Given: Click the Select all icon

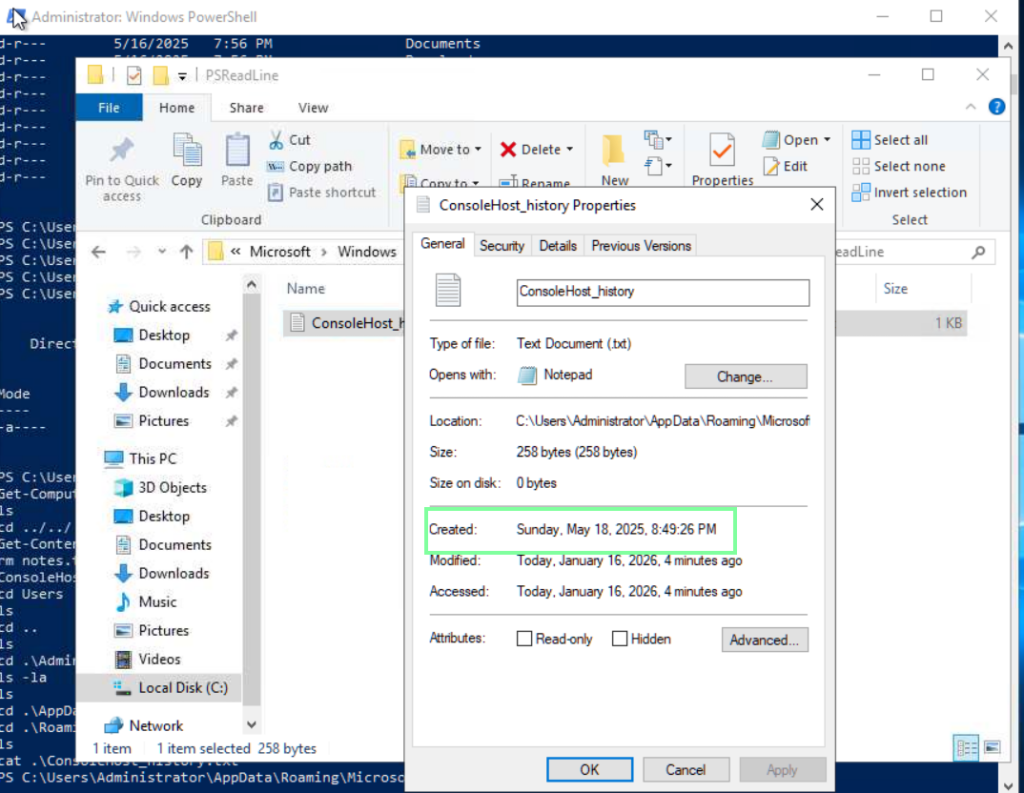Looking at the screenshot, I should pyautogui.click(x=861, y=140).
